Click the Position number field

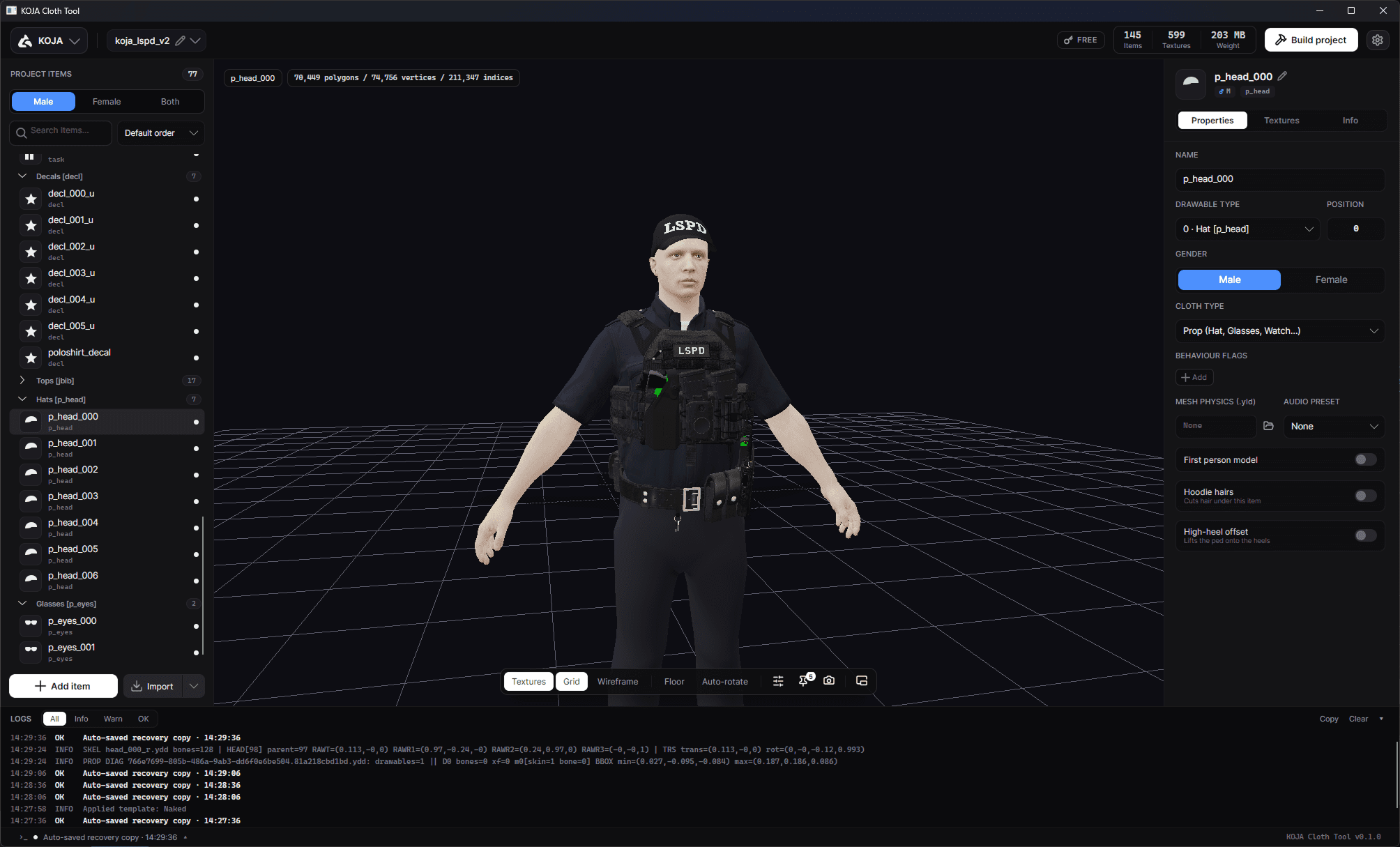click(x=1355, y=229)
